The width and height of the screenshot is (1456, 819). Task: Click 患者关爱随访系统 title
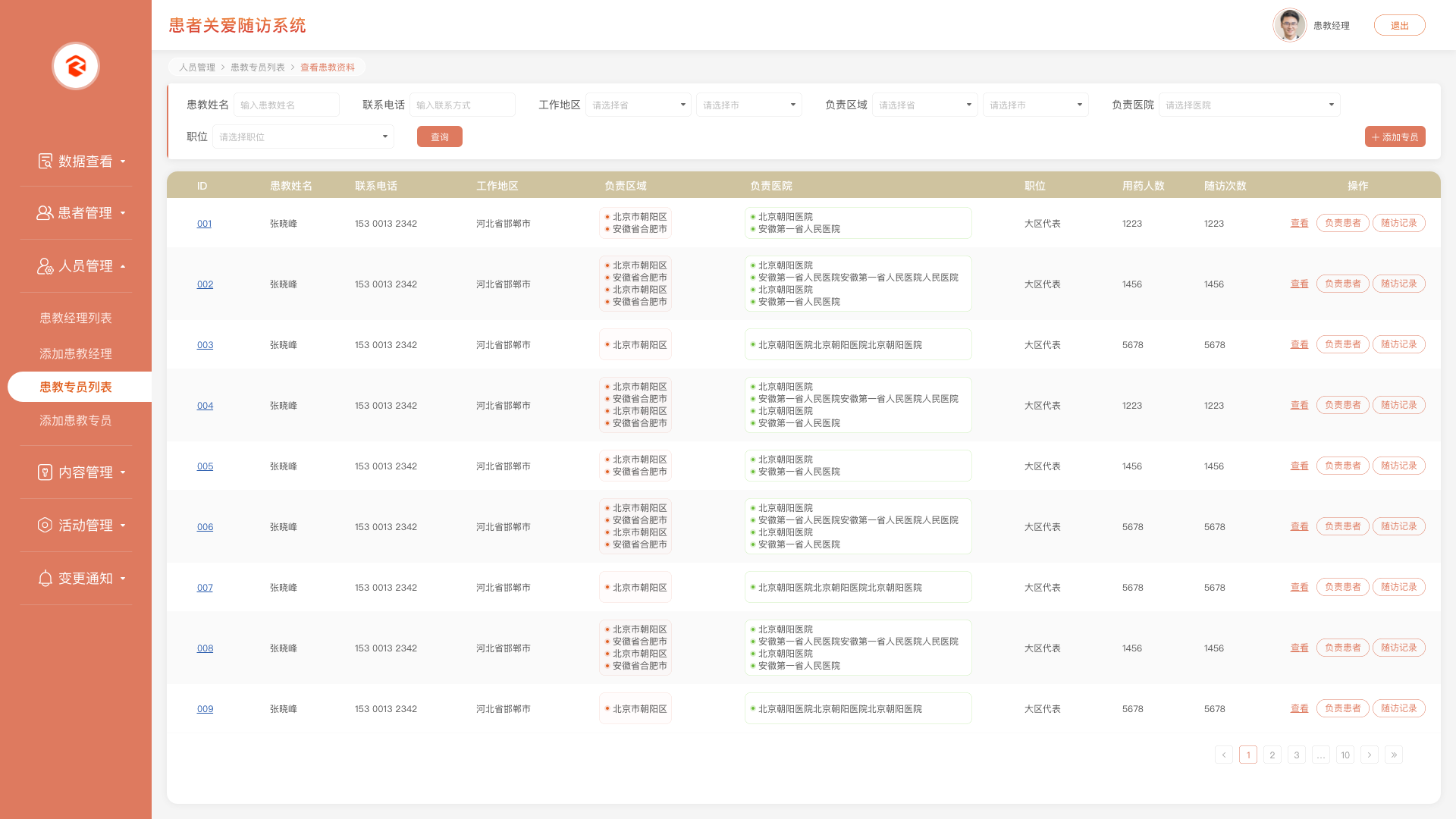(x=237, y=26)
